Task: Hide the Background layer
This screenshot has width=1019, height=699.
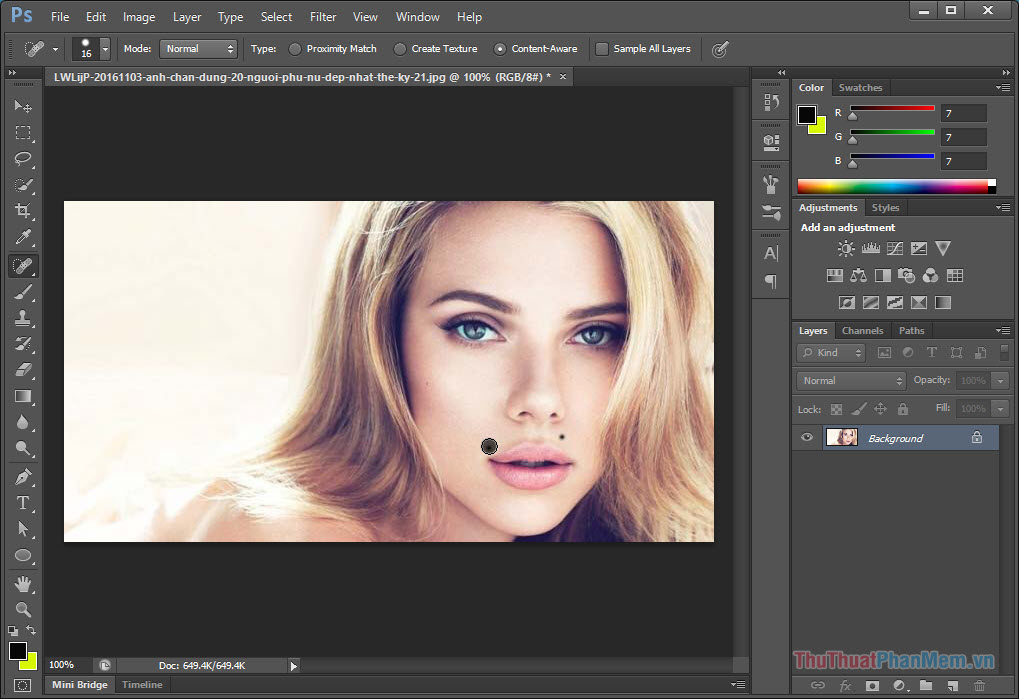Action: (806, 437)
